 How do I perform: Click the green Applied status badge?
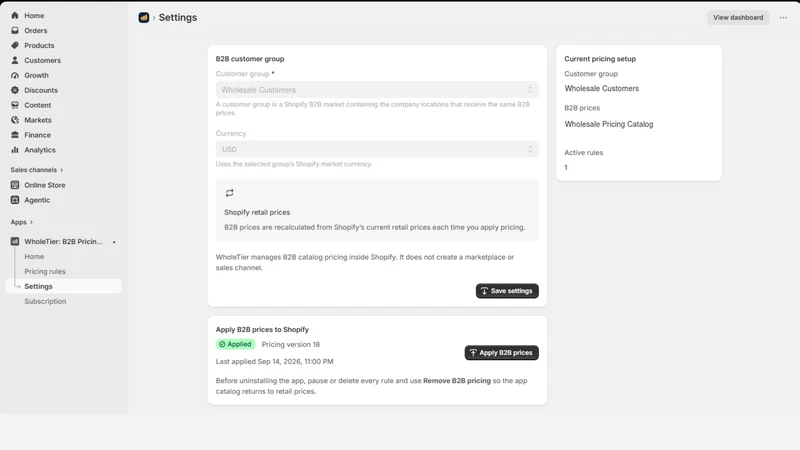[235, 344]
